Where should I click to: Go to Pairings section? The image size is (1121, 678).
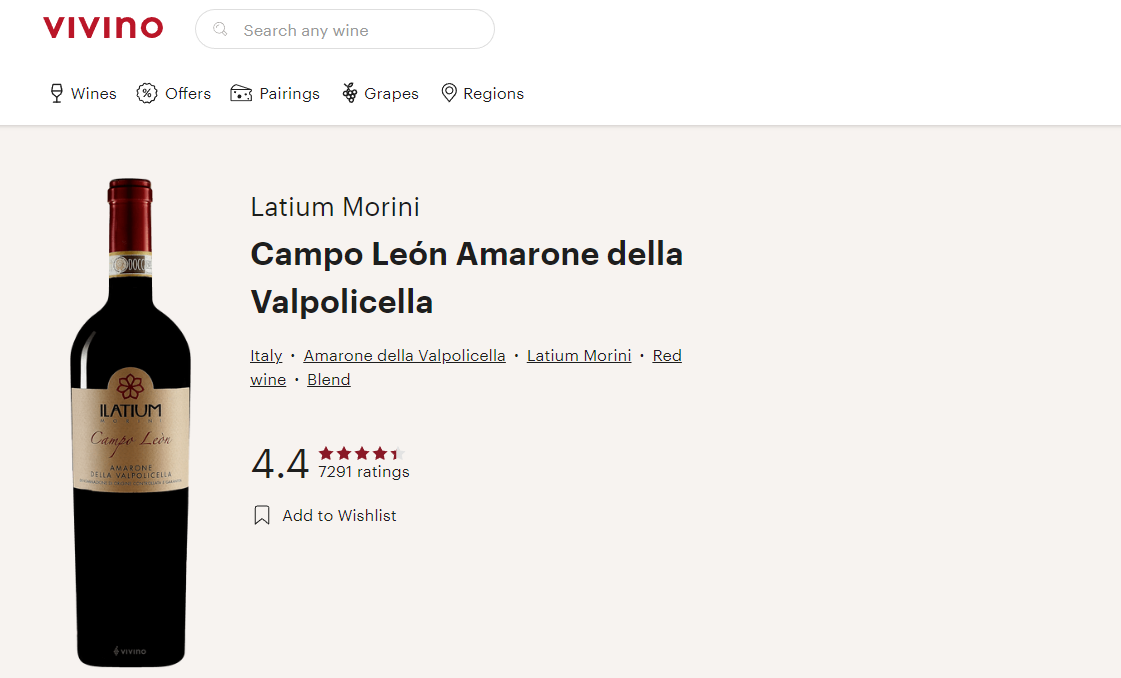(289, 94)
